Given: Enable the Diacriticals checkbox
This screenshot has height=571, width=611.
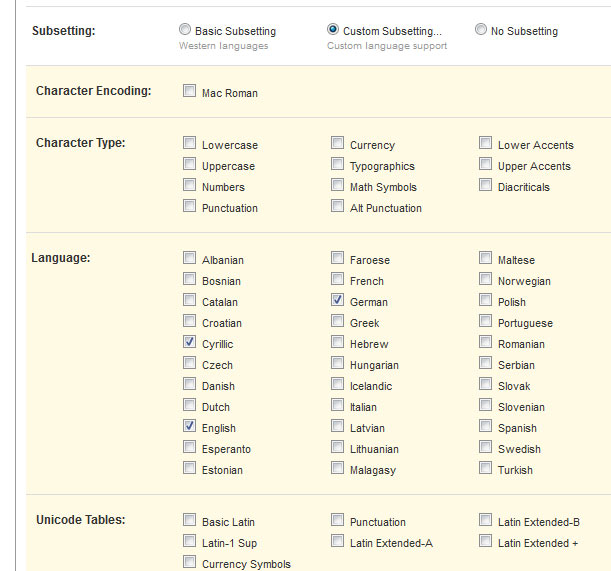Looking at the screenshot, I should (x=486, y=185).
